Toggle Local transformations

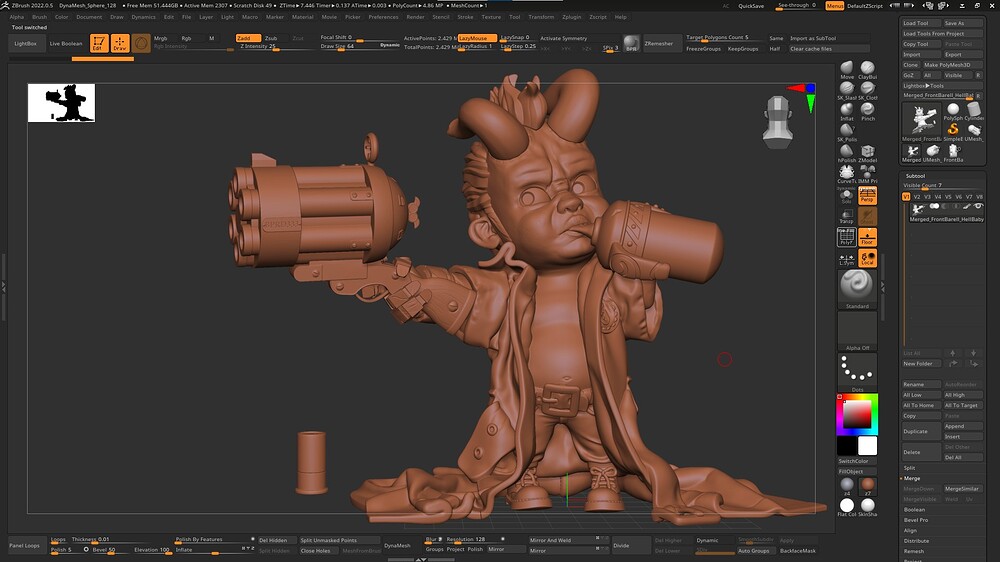pyautogui.click(x=867, y=258)
